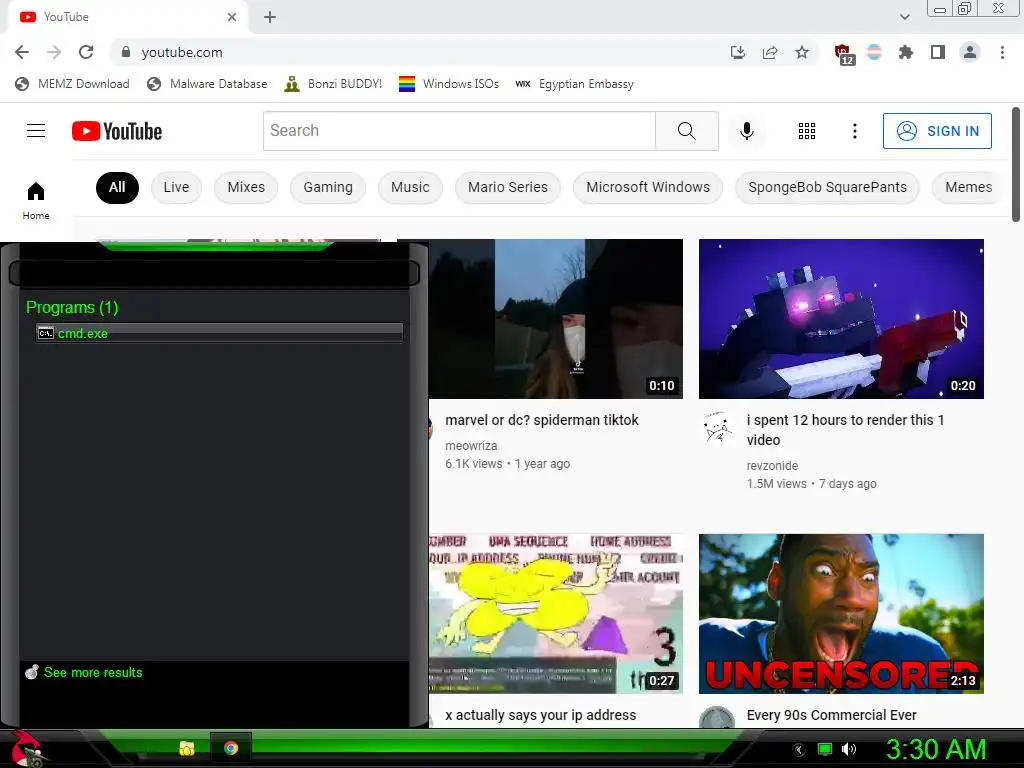Open the YouTube hamburger guide menu
This screenshot has width=1024, height=768.
[x=36, y=131]
